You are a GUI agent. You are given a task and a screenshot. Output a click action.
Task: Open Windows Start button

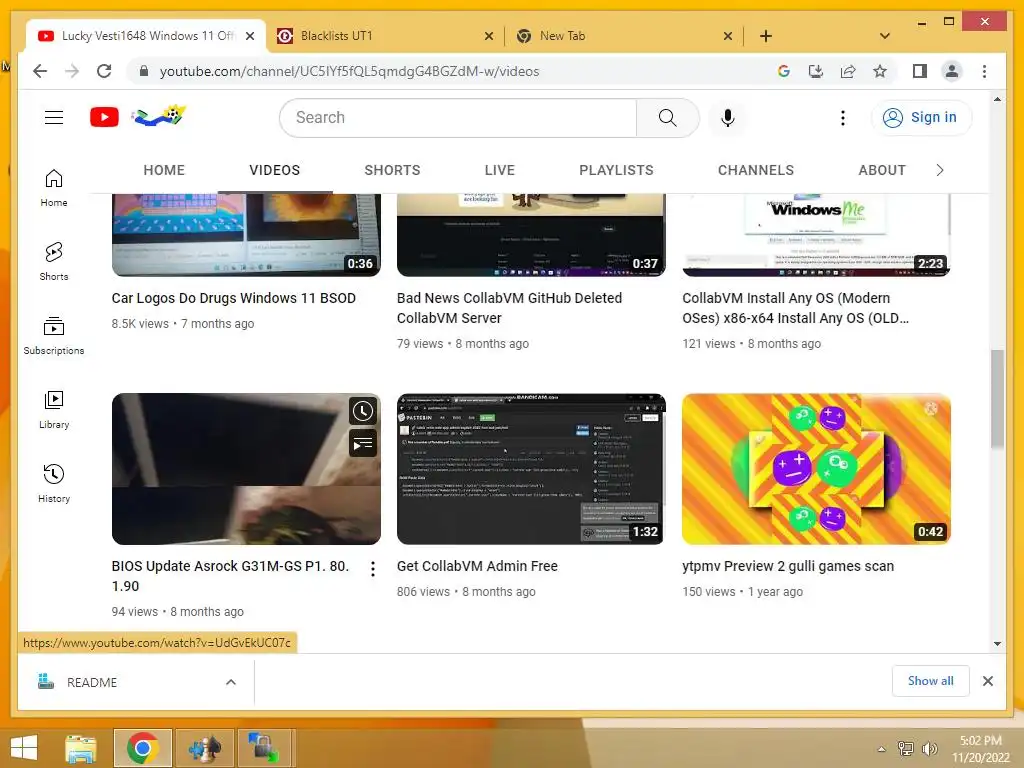tap(24, 748)
